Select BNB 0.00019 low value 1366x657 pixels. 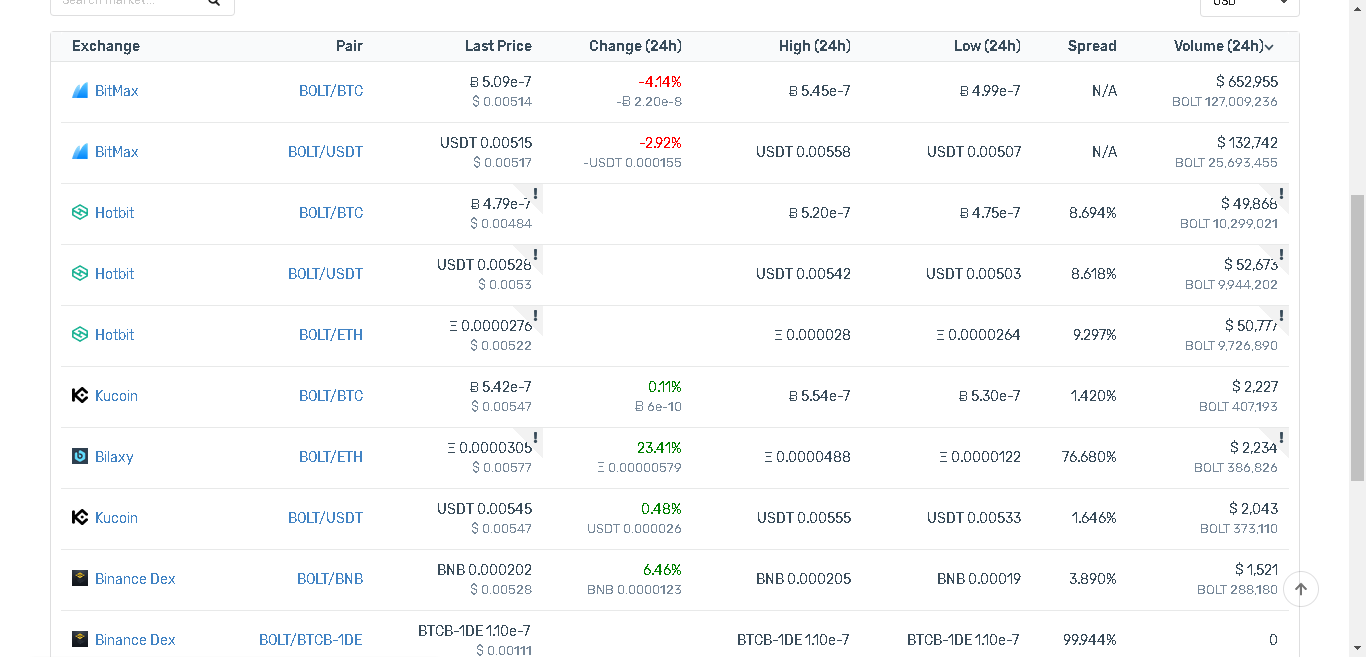point(979,579)
